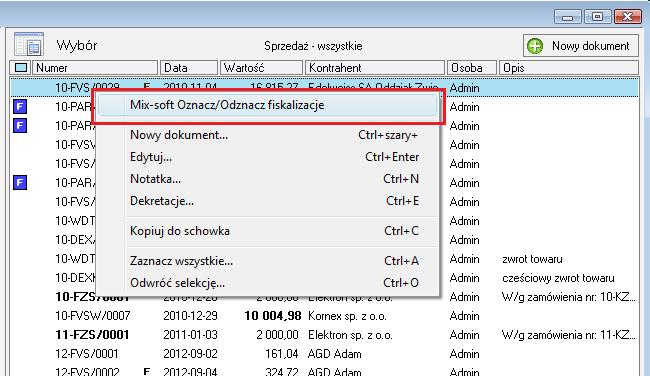Click the Wybór label
650x376 pixels.
pyautogui.click(x=77, y=45)
